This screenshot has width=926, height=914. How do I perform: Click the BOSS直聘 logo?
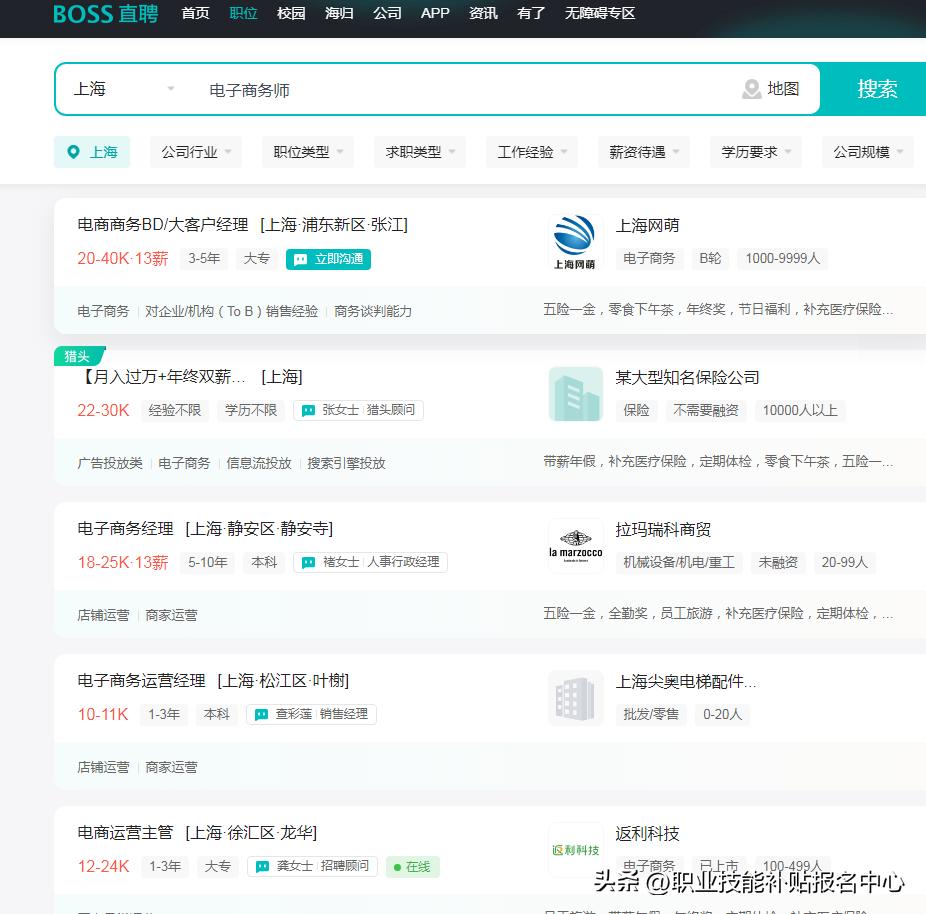pyautogui.click(x=104, y=14)
